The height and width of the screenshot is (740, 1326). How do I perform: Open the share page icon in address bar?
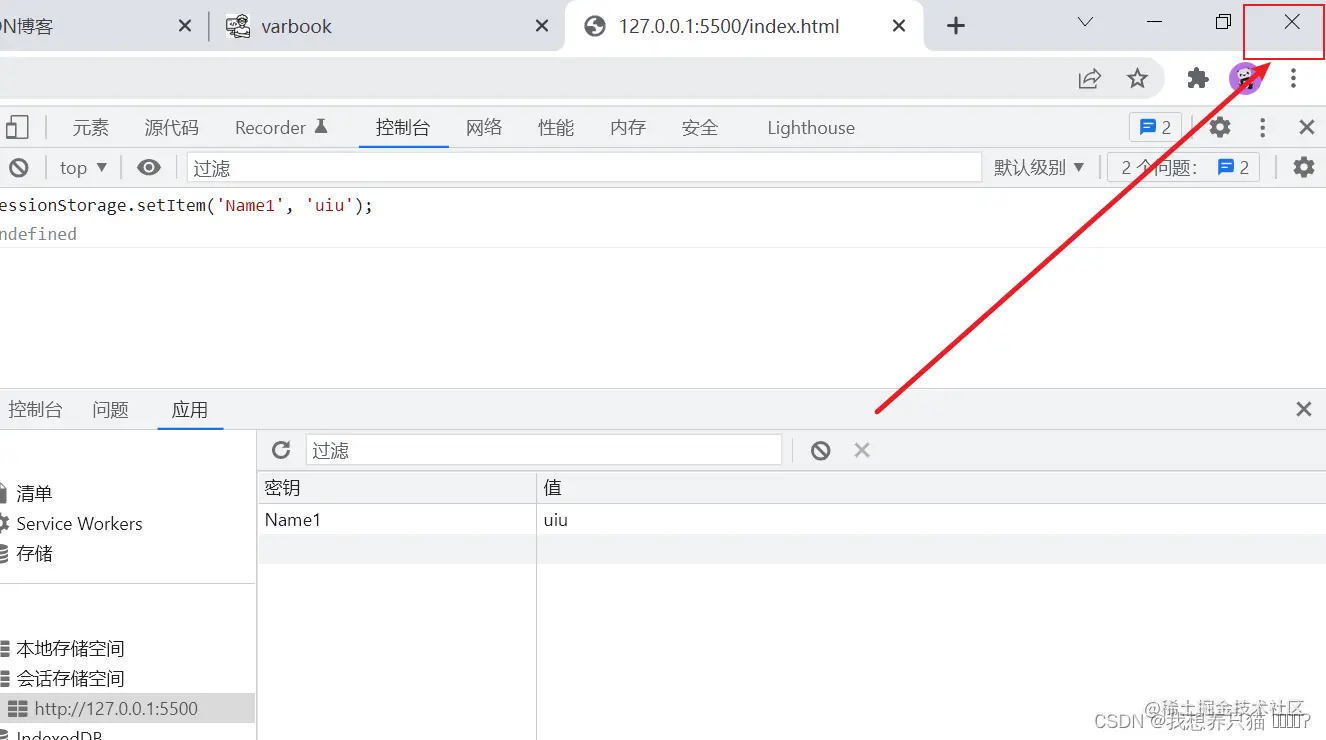point(1089,78)
